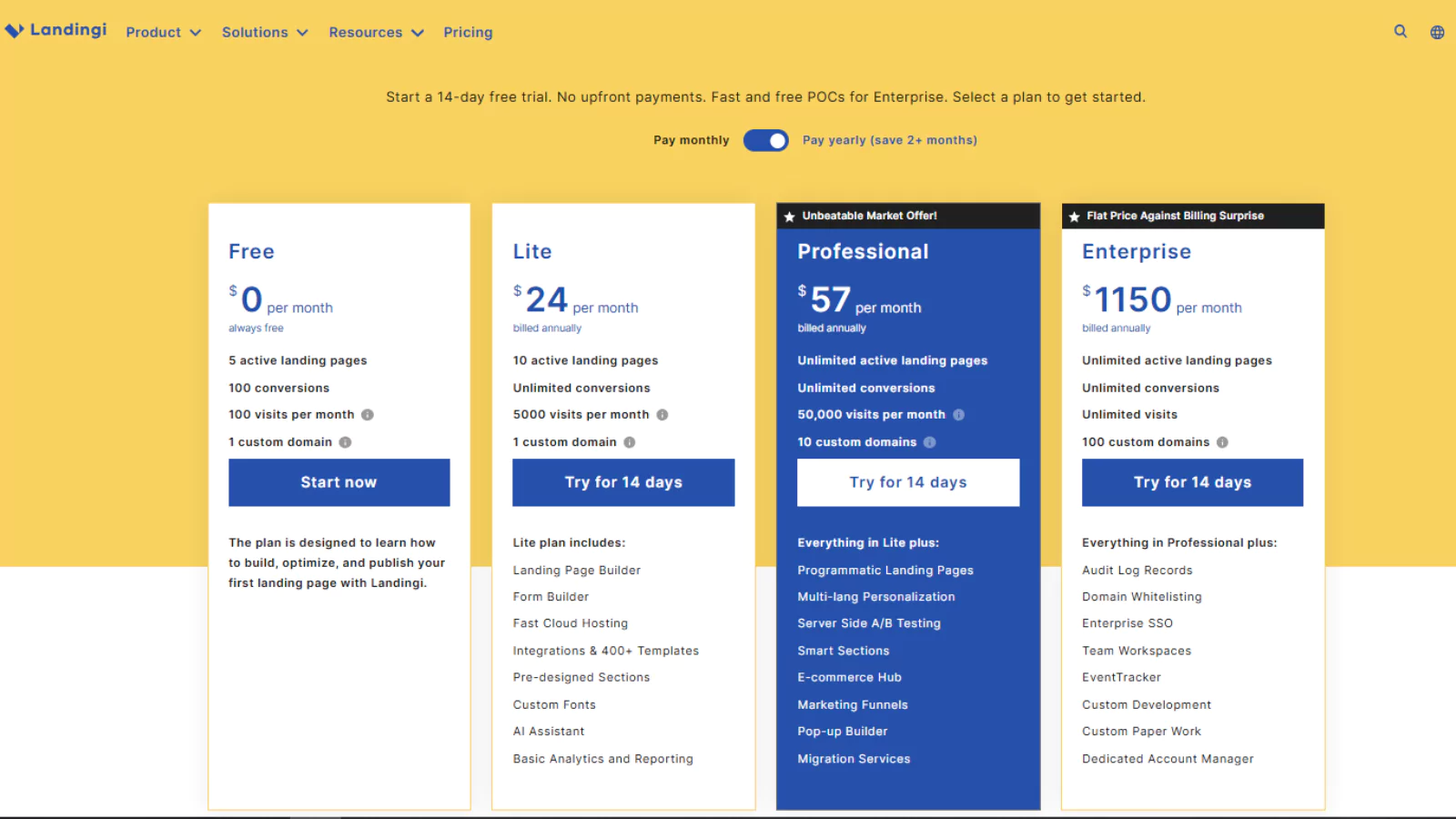Expand the Solutions menu

(265, 32)
